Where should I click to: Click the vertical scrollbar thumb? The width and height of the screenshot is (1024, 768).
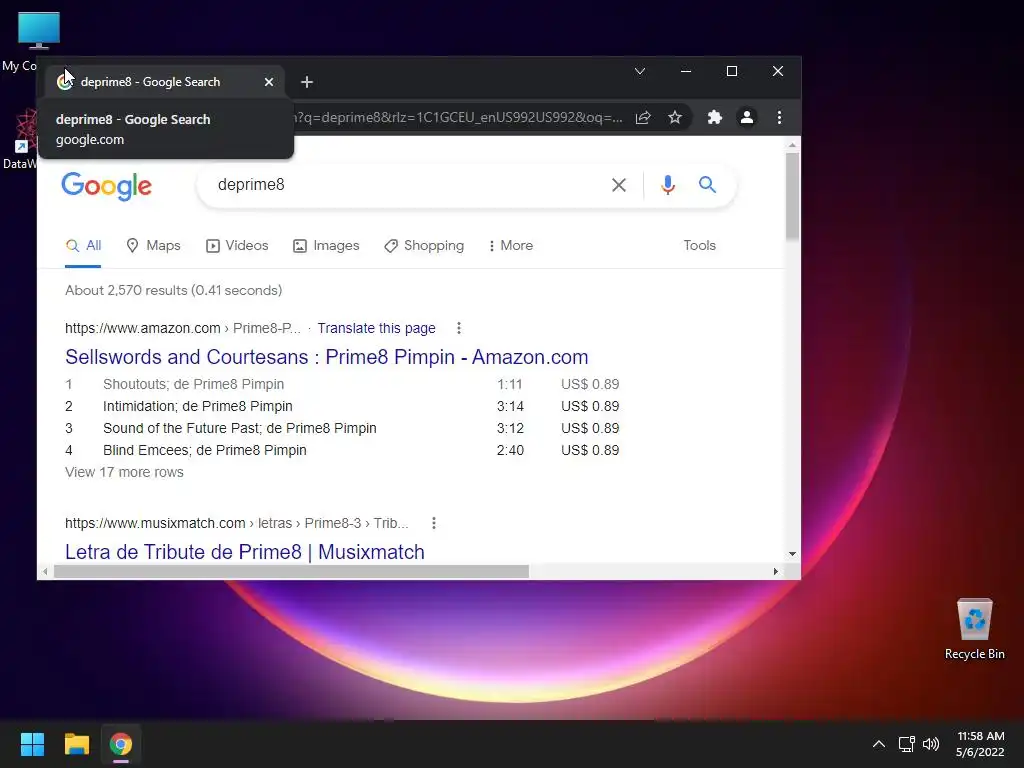(x=792, y=196)
